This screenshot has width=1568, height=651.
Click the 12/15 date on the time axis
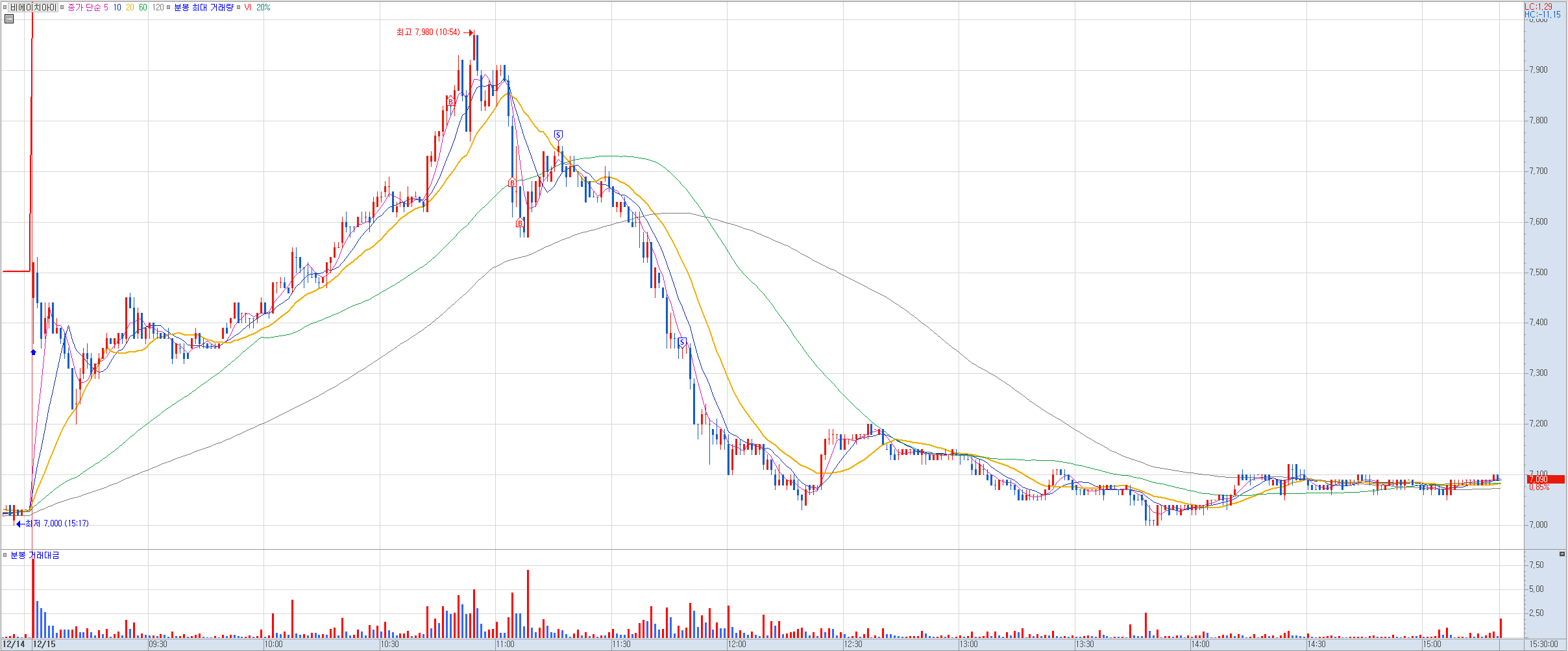click(44, 645)
